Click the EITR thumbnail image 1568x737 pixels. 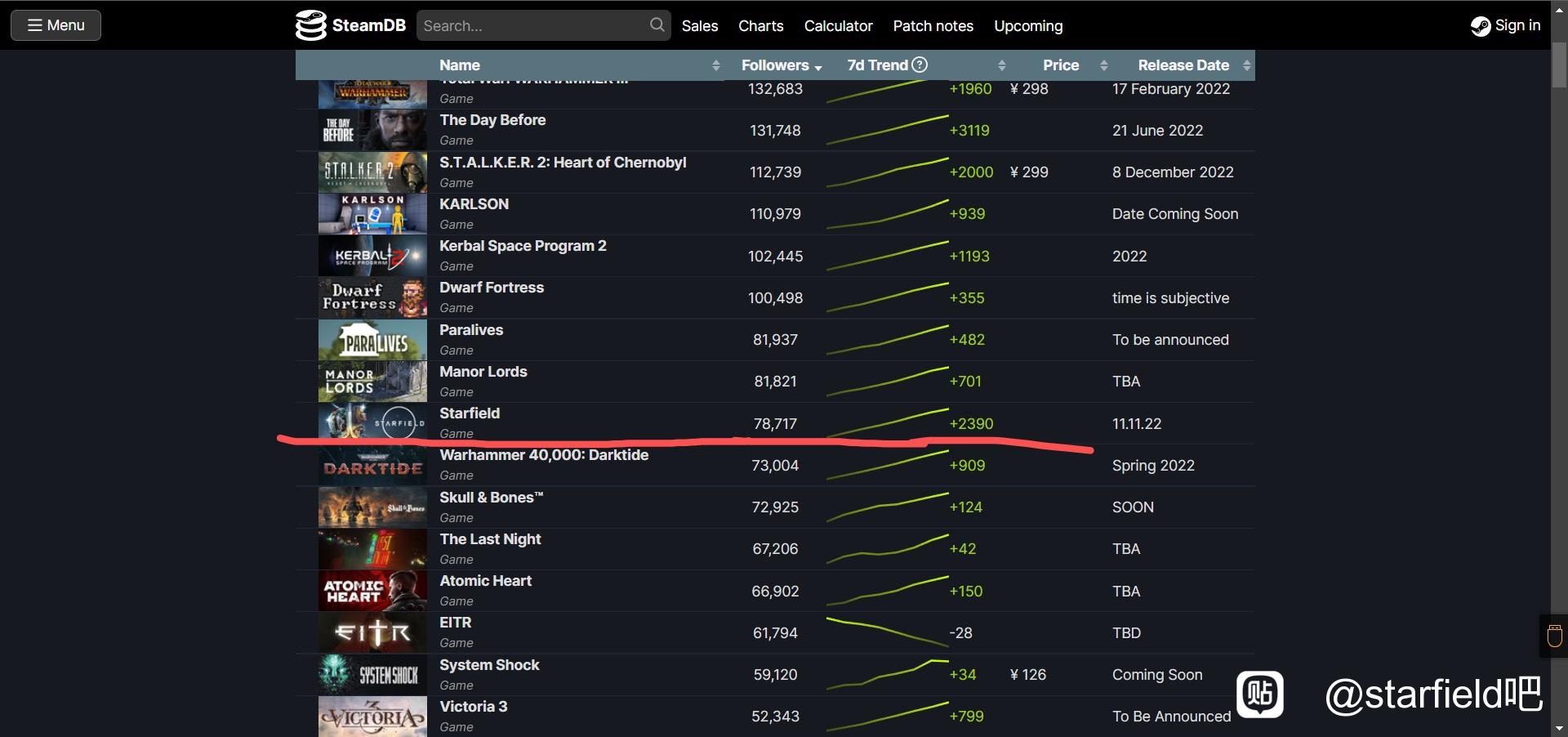[x=372, y=633]
